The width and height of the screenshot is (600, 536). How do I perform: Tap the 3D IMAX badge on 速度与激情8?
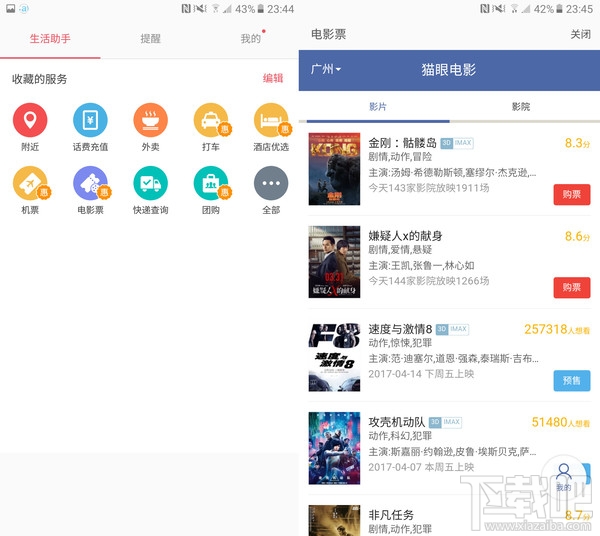tap(452, 329)
